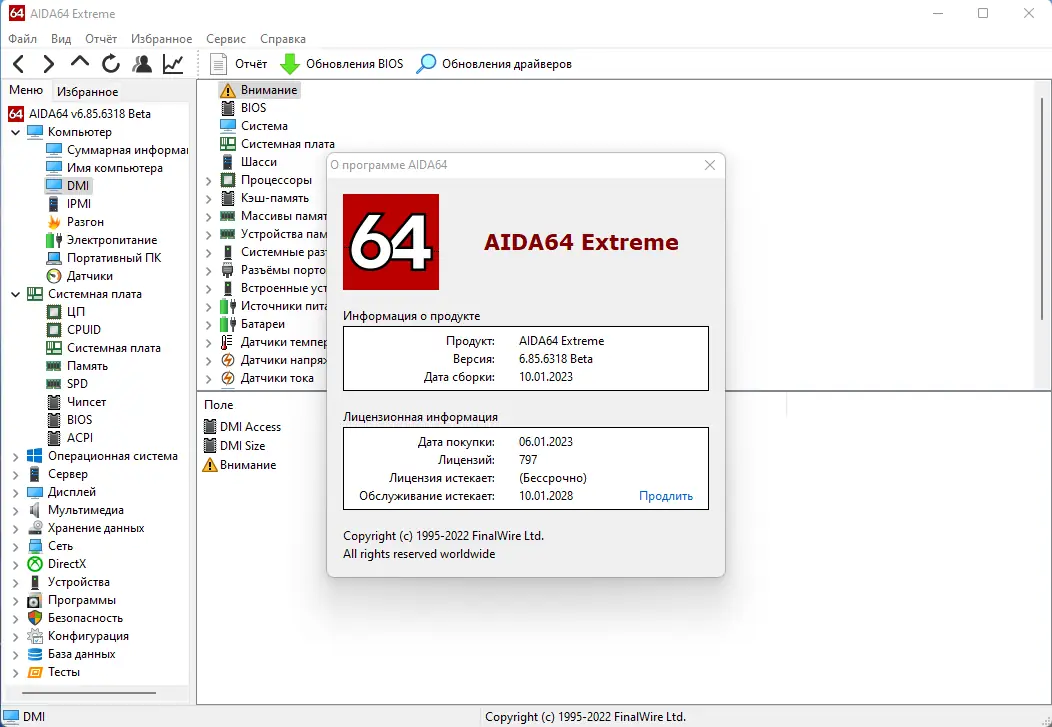
Task: Click the DirectX Xbox icon
Action: pyautogui.click(x=35, y=564)
